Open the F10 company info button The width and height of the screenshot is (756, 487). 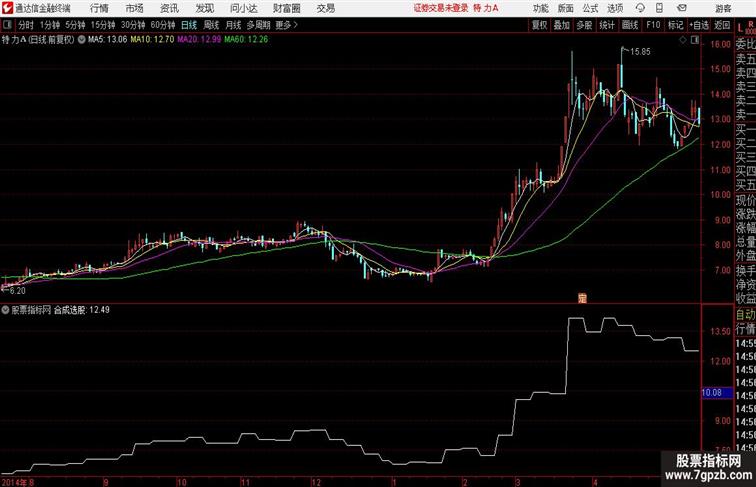click(x=653, y=25)
